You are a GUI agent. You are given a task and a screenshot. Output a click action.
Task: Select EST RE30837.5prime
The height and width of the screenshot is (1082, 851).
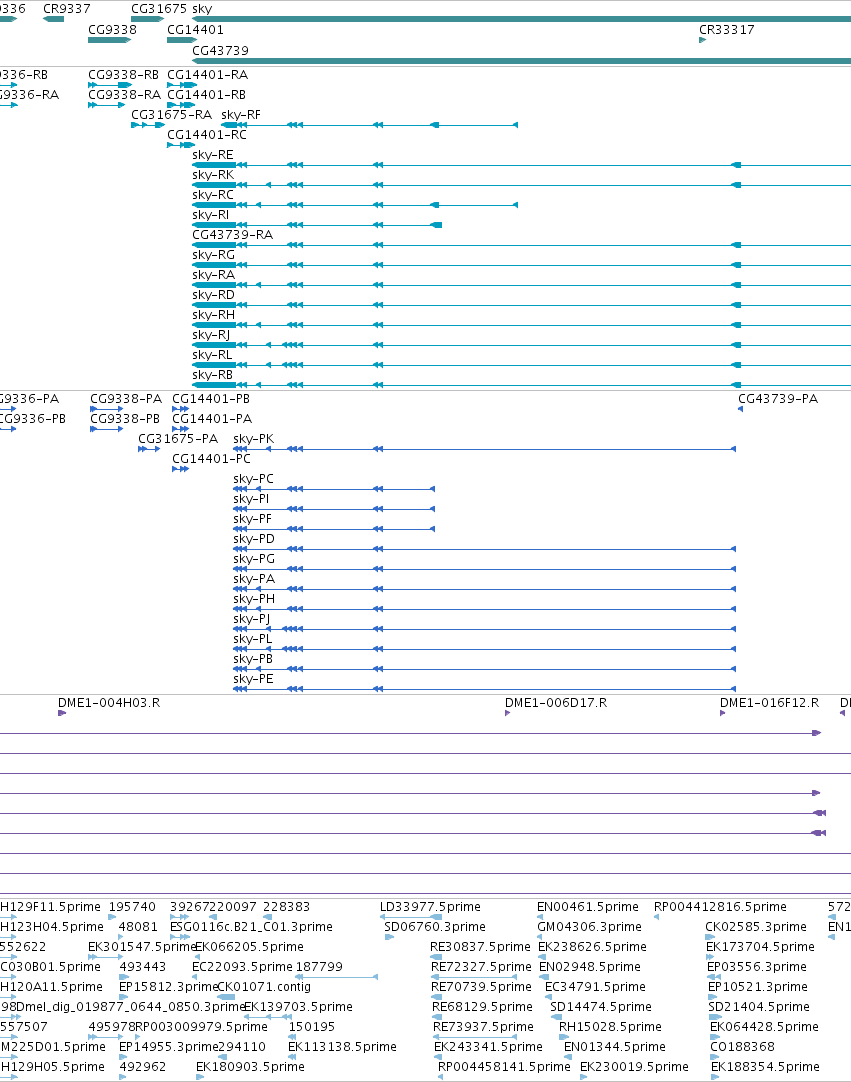(x=480, y=947)
